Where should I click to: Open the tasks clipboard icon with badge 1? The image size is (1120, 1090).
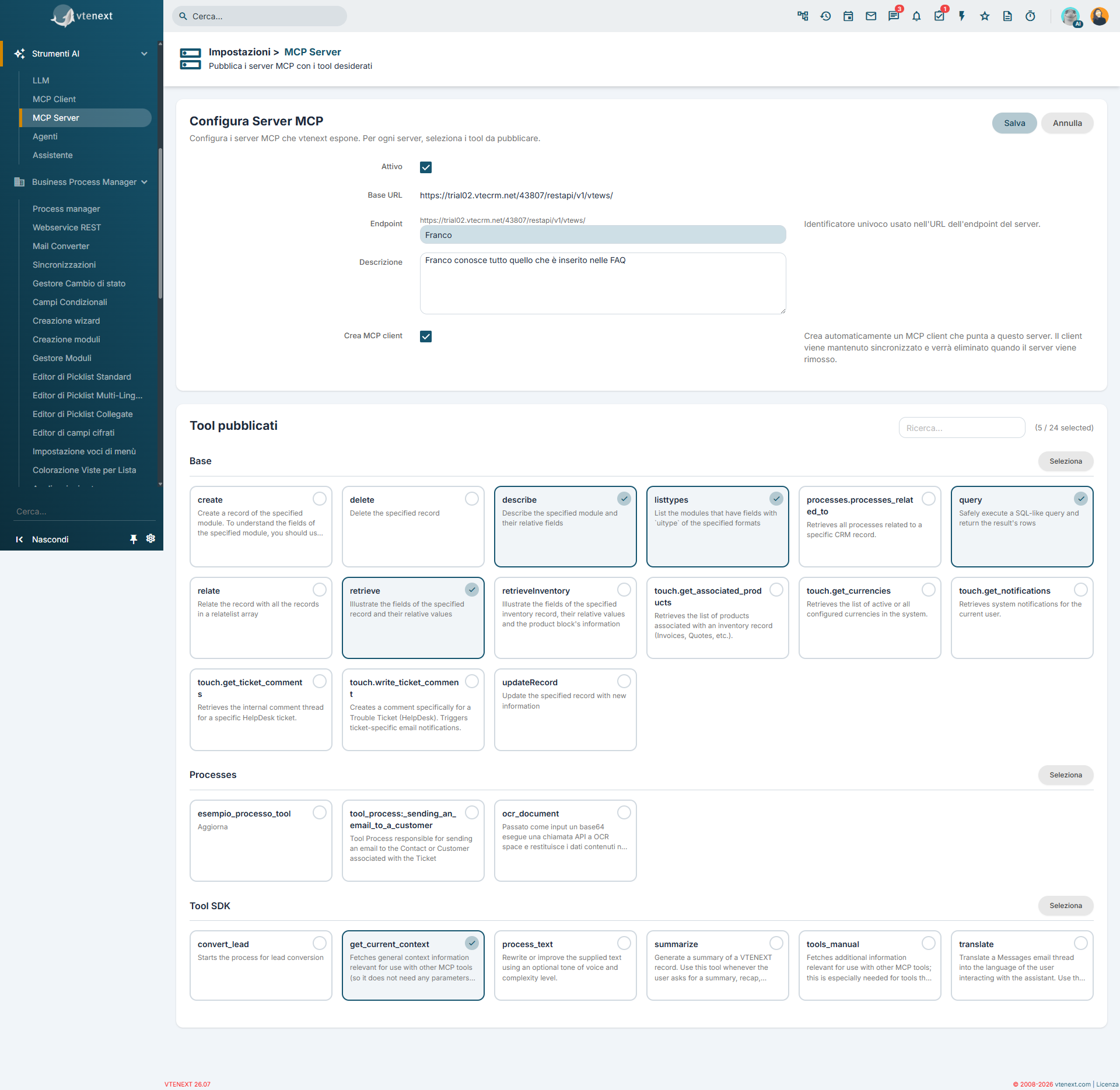pos(939,16)
